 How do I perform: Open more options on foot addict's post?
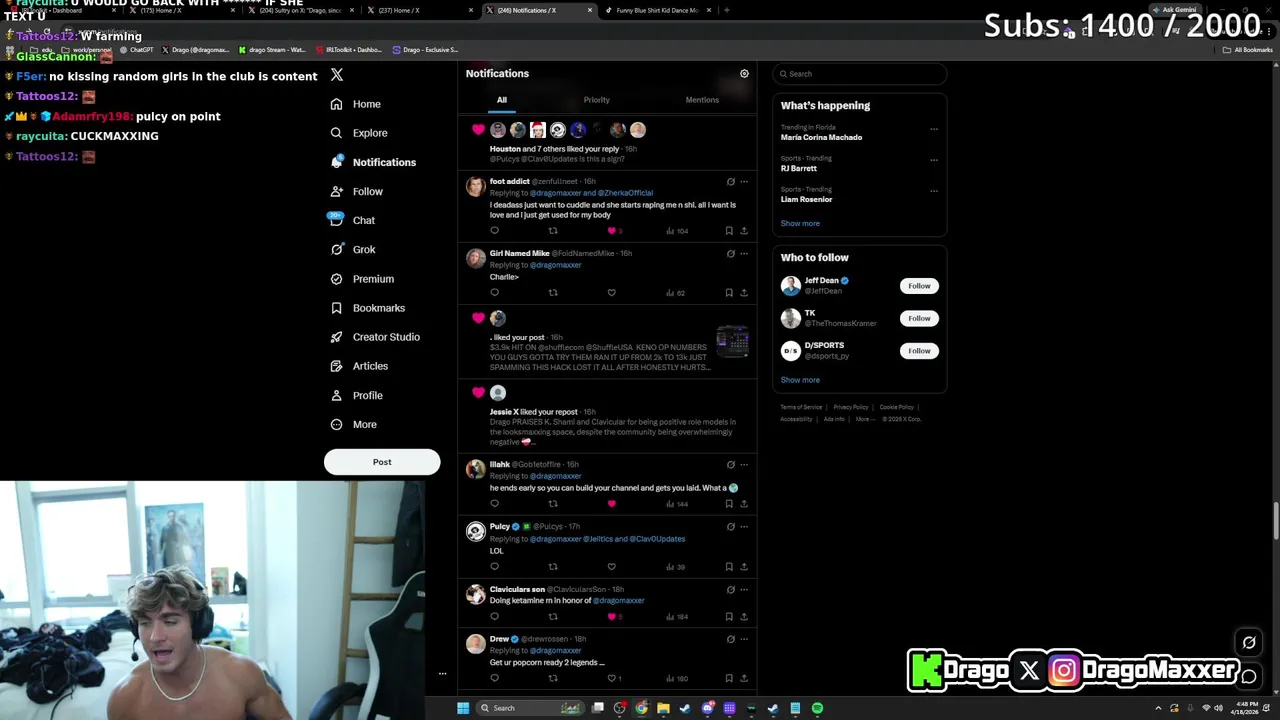[744, 182]
